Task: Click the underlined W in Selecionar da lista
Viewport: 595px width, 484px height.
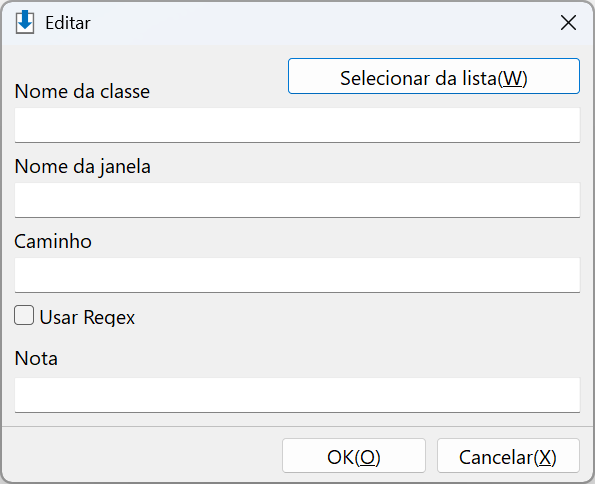Action: point(512,78)
